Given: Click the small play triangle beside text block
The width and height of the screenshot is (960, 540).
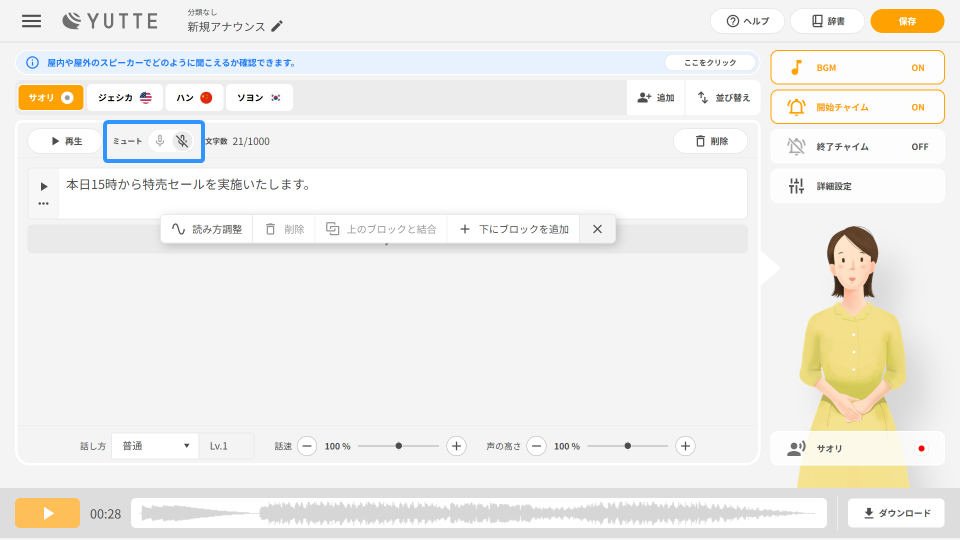Looking at the screenshot, I should click(43, 186).
